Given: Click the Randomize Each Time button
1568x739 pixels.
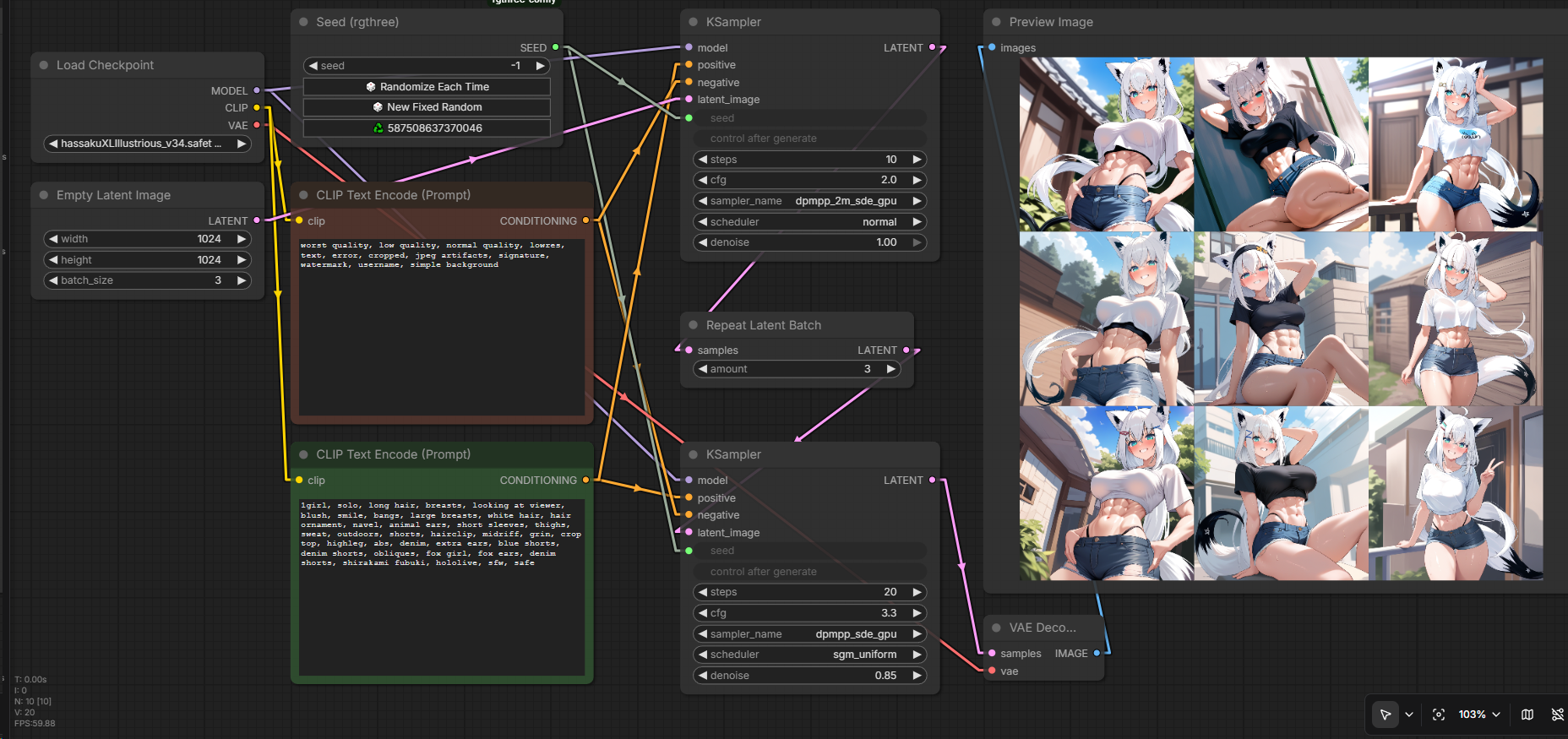Looking at the screenshot, I should 427,87.
